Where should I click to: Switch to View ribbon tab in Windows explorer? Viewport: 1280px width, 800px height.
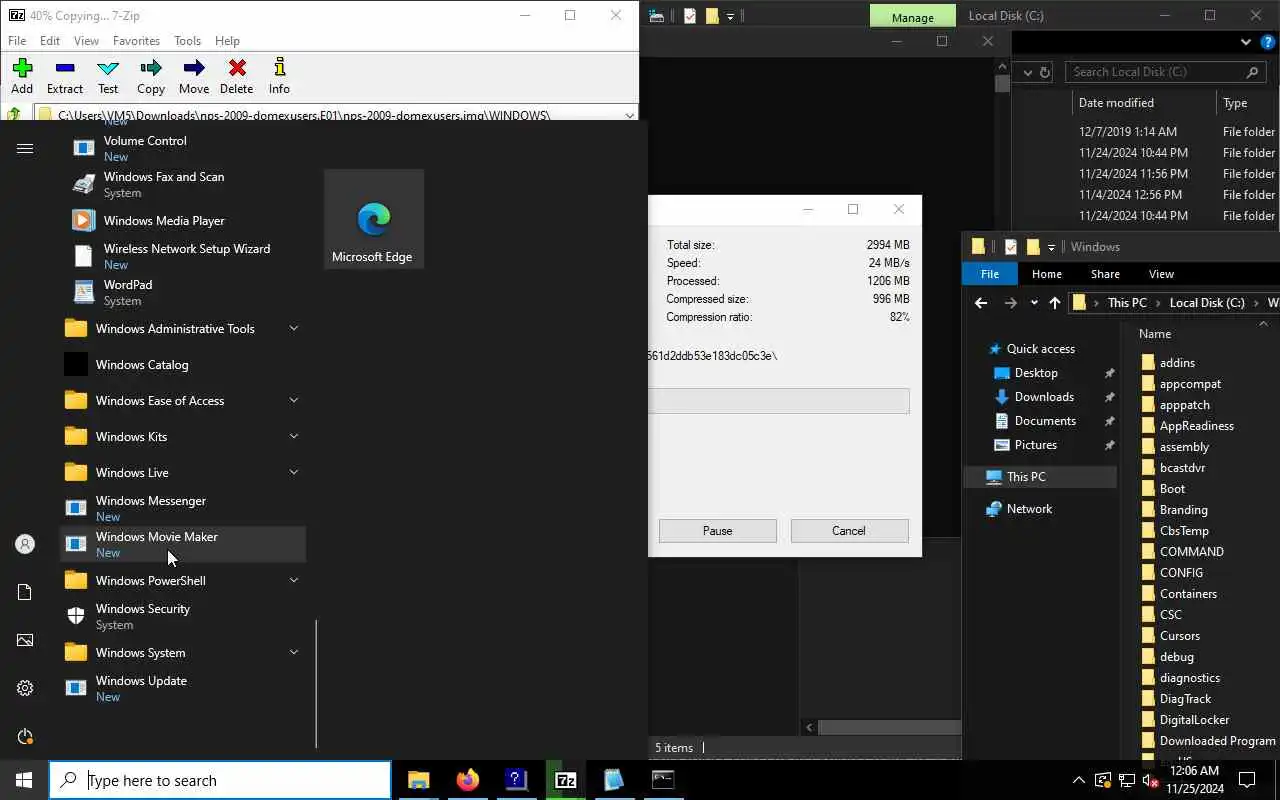(1161, 274)
